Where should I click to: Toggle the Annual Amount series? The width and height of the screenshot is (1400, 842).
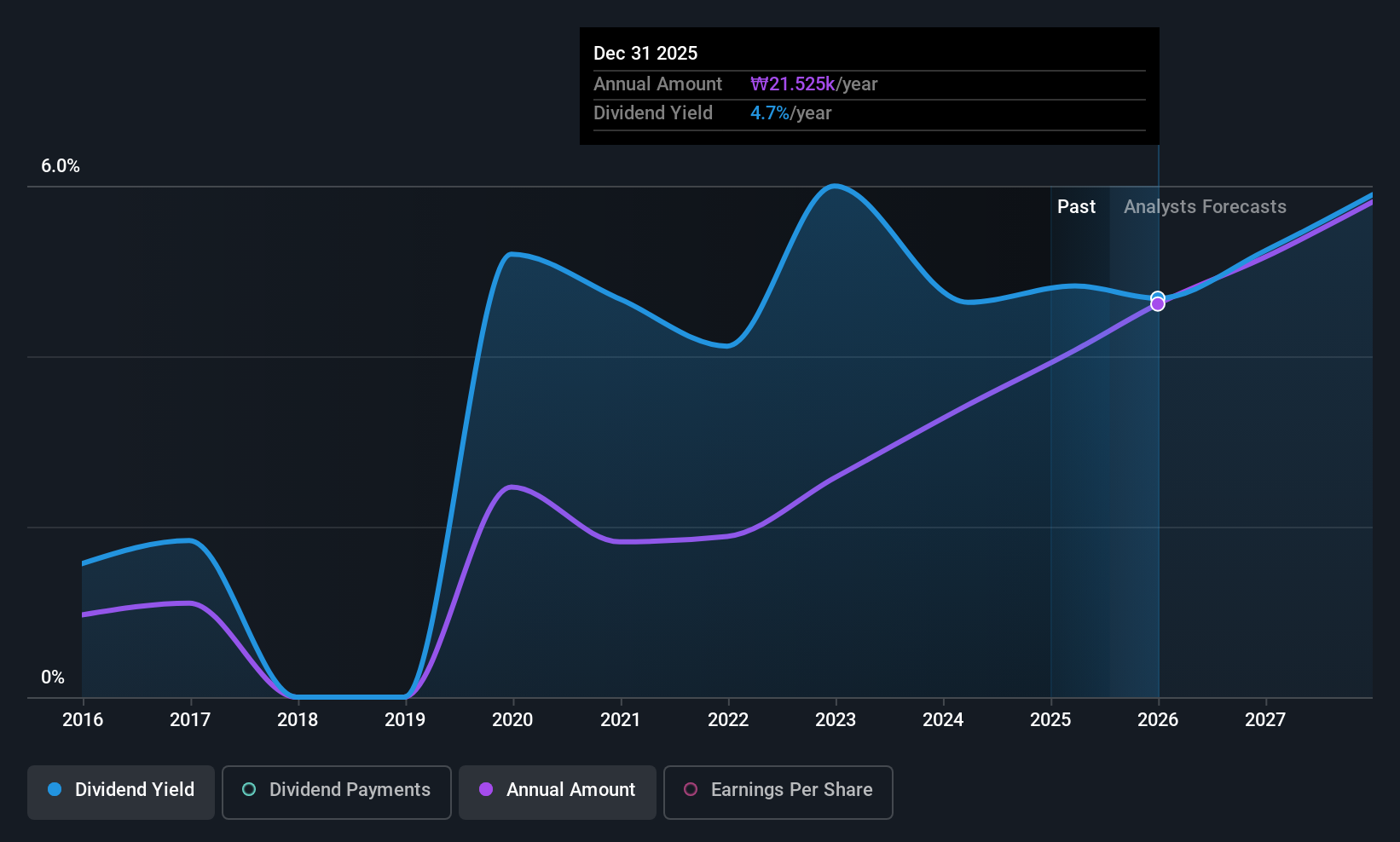click(558, 793)
